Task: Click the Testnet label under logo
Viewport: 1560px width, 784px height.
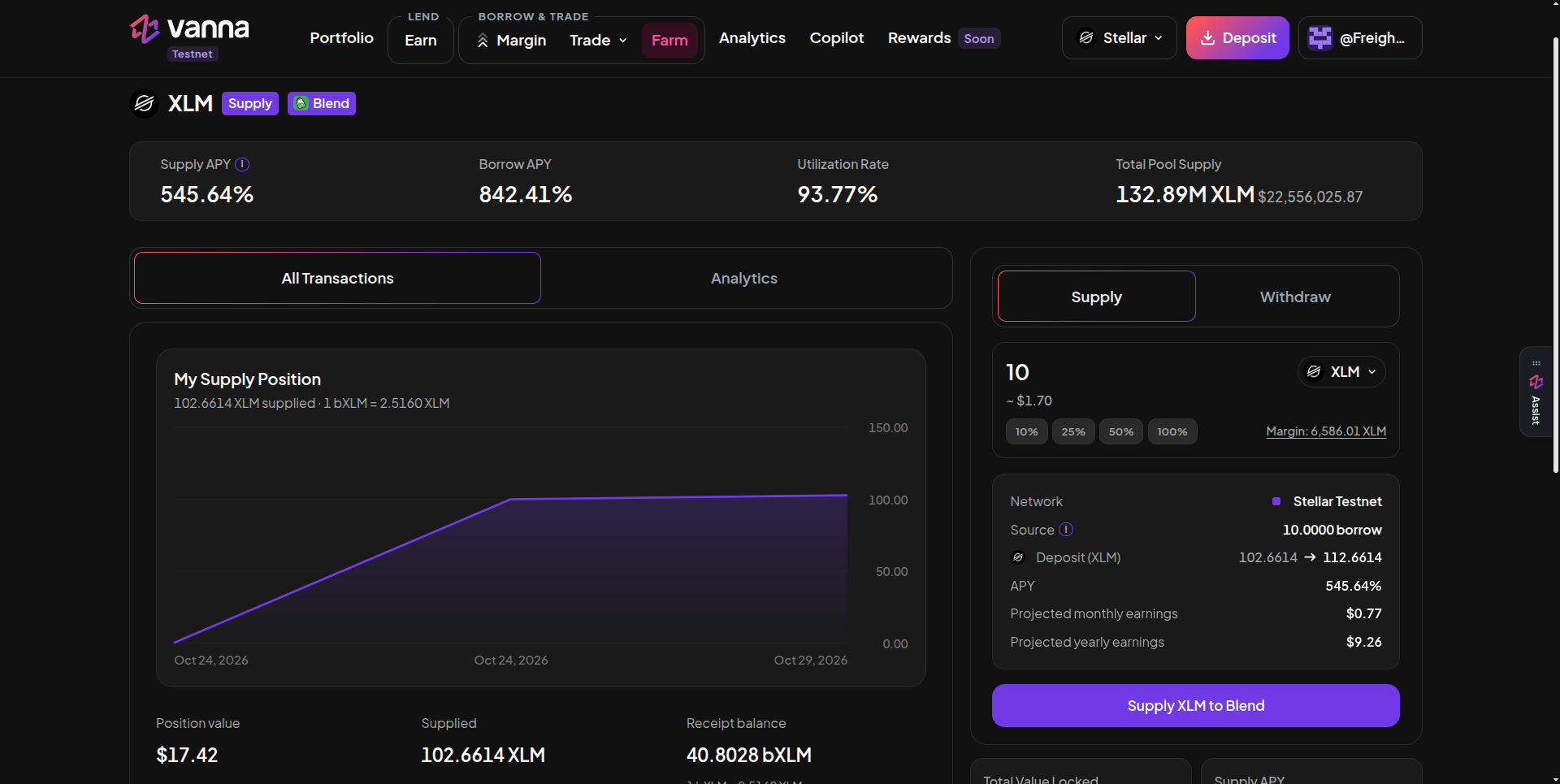Action: [193, 54]
